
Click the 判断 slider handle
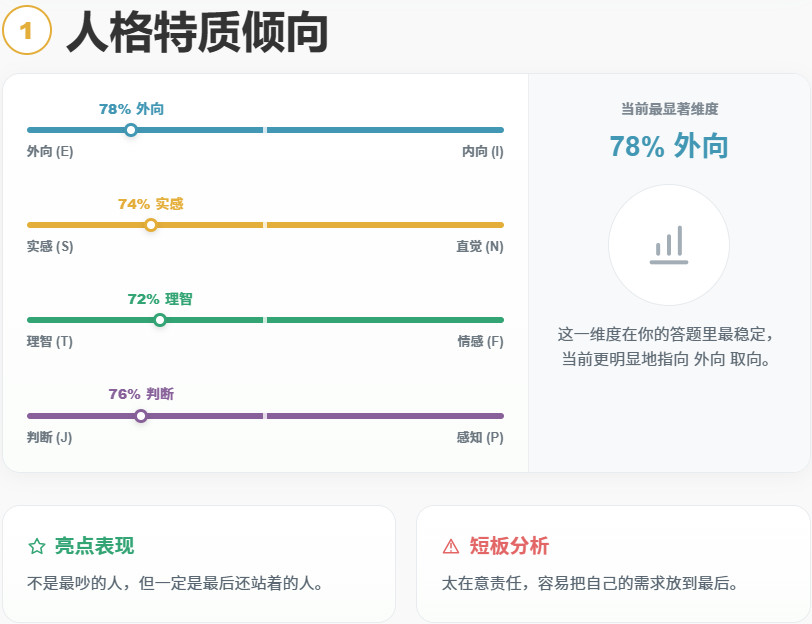142,415
